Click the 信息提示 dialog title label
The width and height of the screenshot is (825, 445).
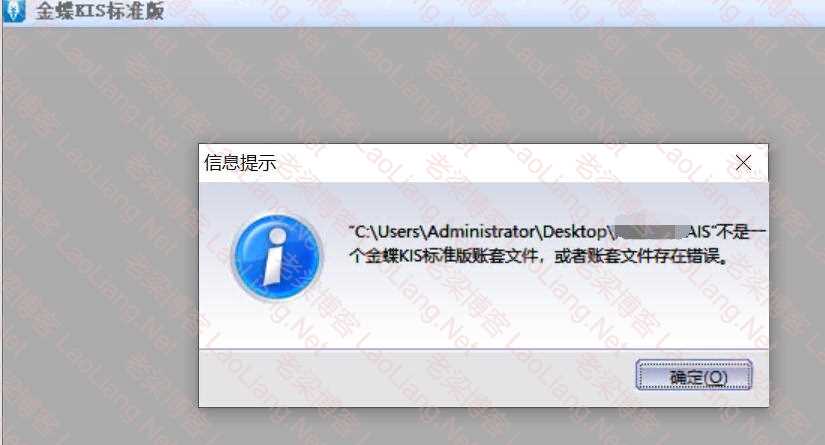(x=240, y=163)
